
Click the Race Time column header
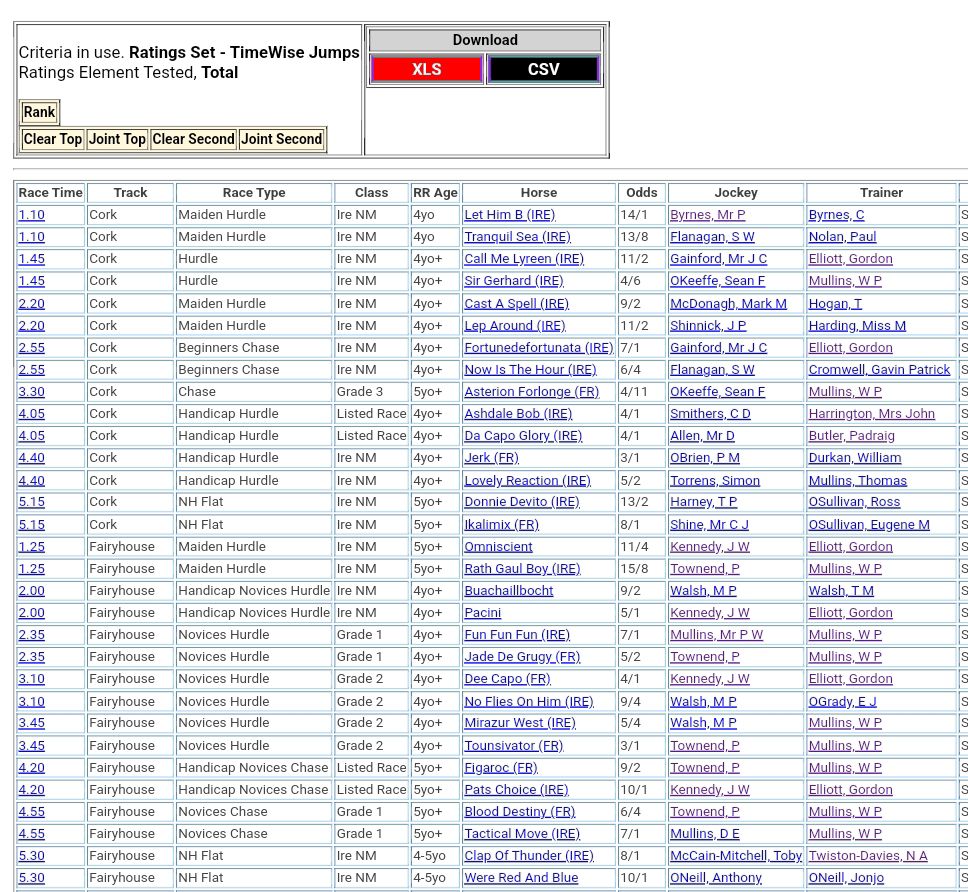50,192
